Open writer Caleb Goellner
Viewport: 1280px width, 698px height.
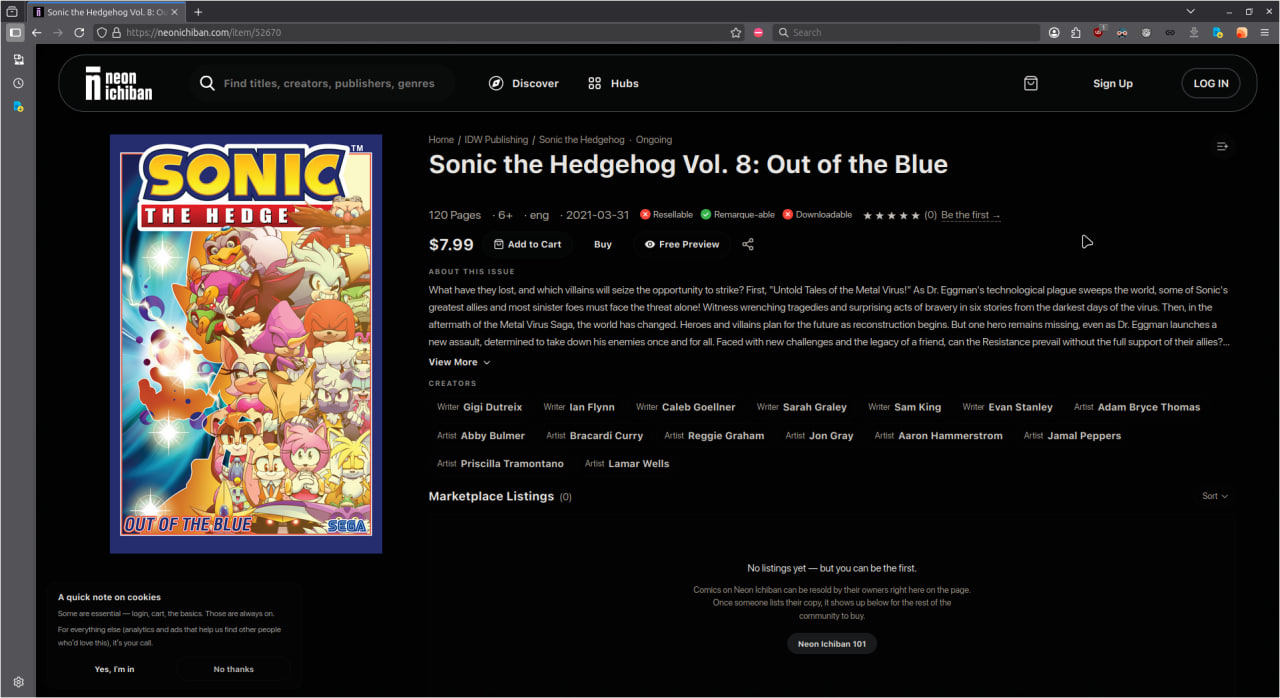click(x=685, y=407)
